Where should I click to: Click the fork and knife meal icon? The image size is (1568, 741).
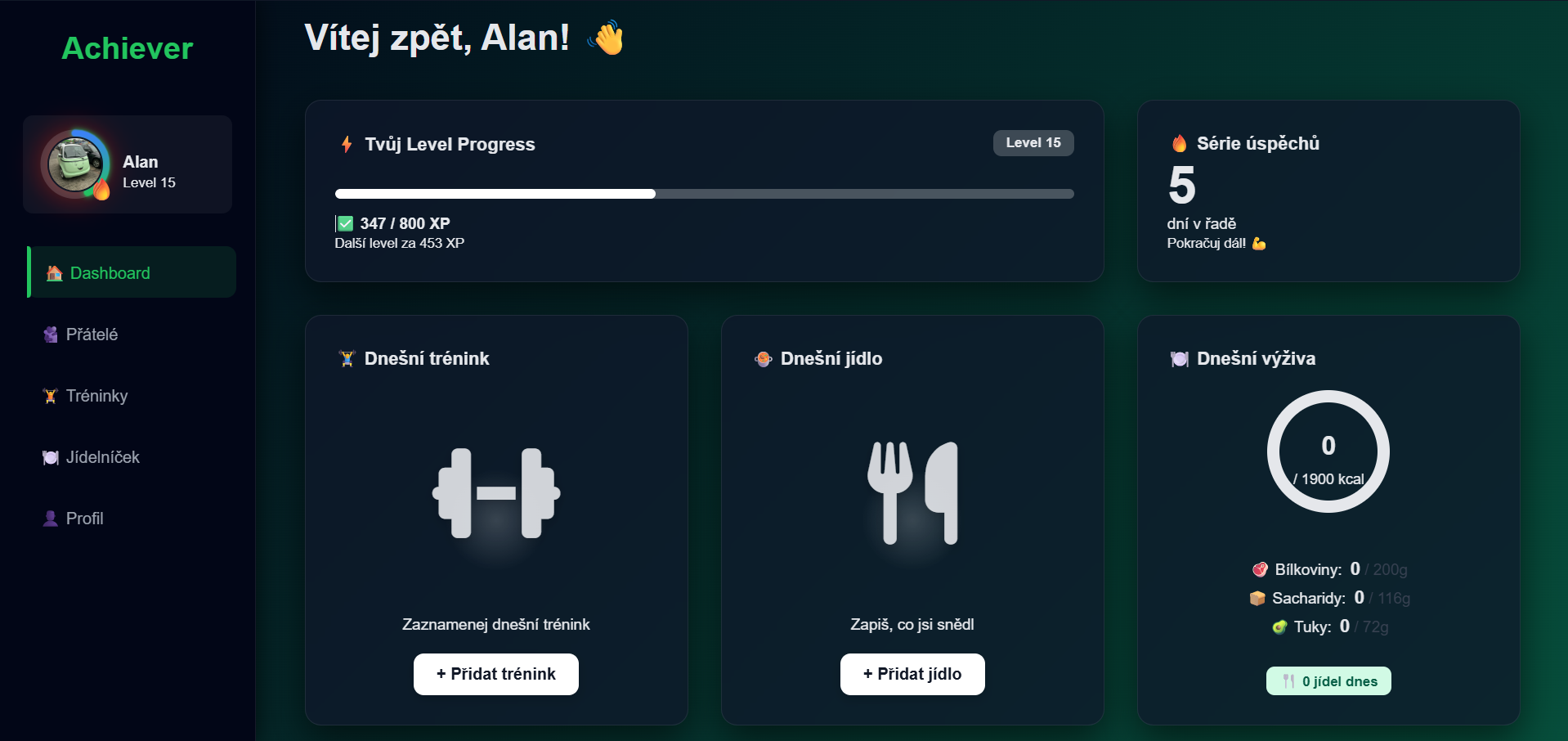click(912, 493)
